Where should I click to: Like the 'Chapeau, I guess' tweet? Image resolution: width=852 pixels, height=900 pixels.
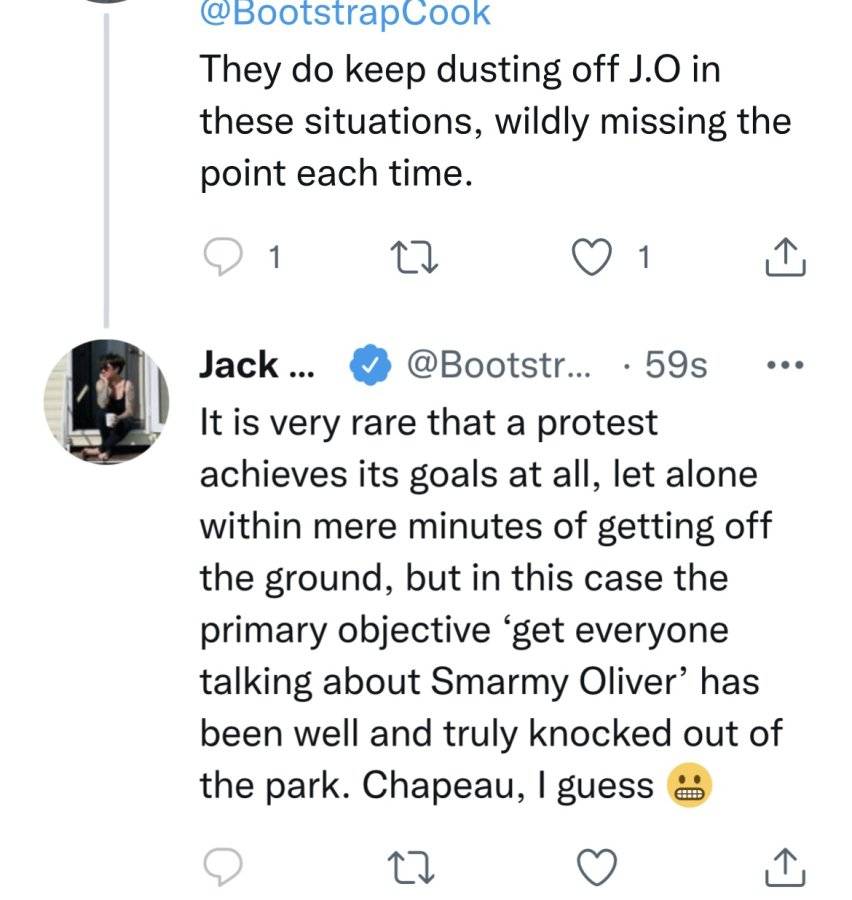click(x=597, y=867)
